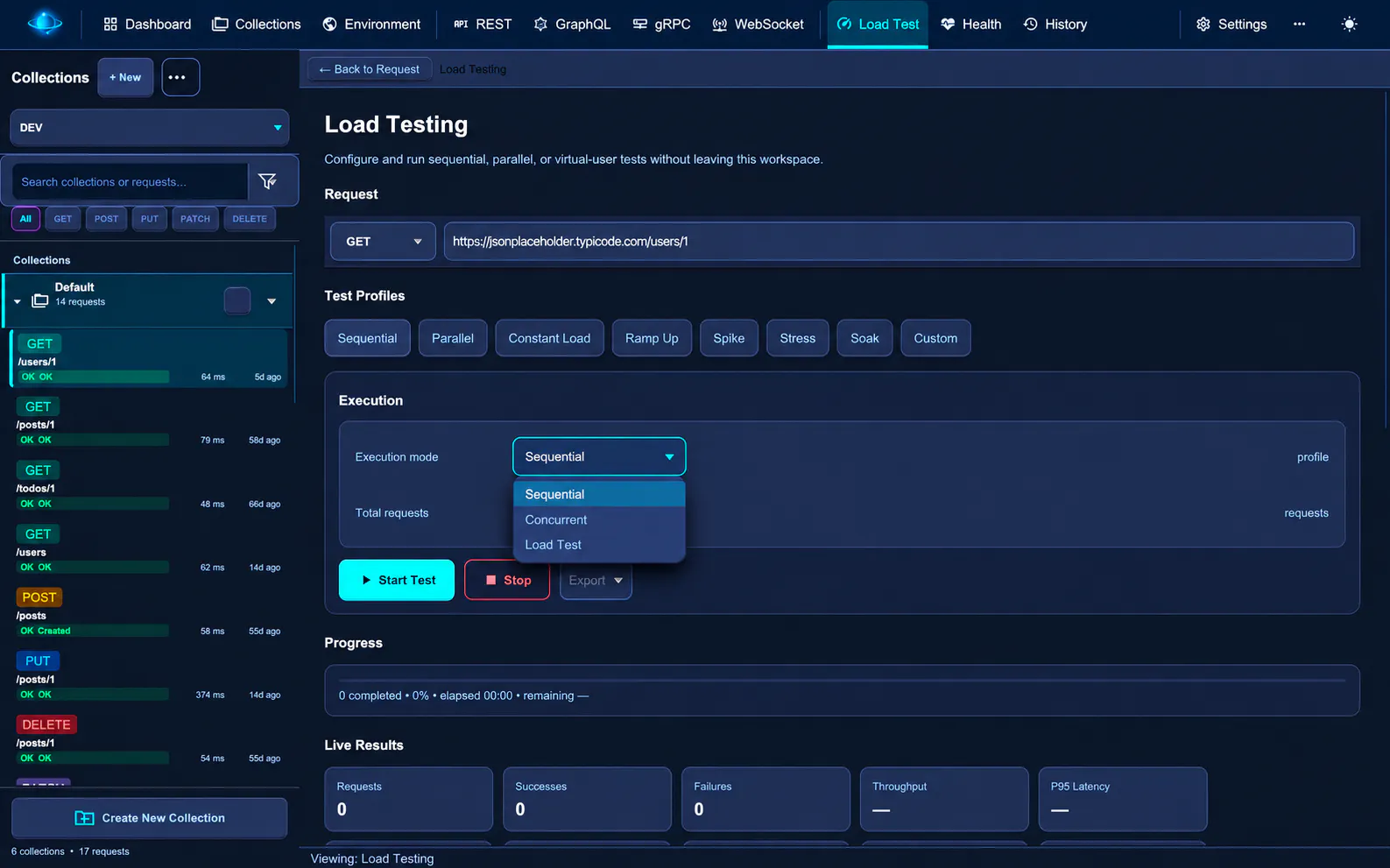Open collections filter funnel icon
This screenshot has width=1390, height=868.
click(268, 181)
